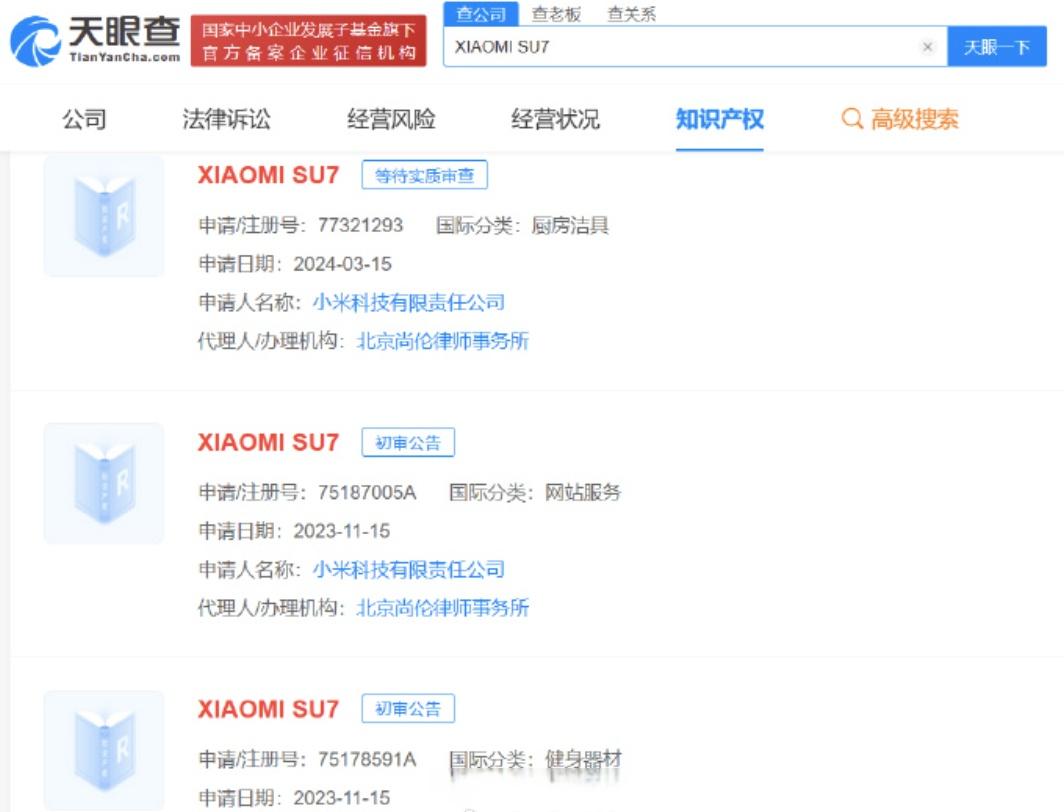Open 北京尚伦律师事务所 link in 75187005A entry
Viewport: 1064px width, 812px height.
click(x=442, y=607)
